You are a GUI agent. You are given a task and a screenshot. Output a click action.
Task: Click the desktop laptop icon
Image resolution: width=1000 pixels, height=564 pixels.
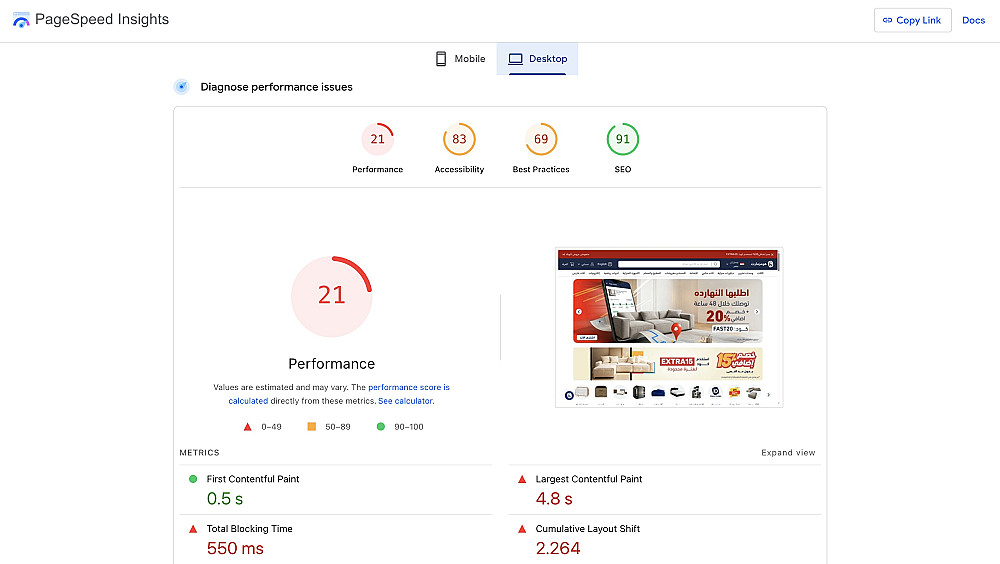pos(515,59)
